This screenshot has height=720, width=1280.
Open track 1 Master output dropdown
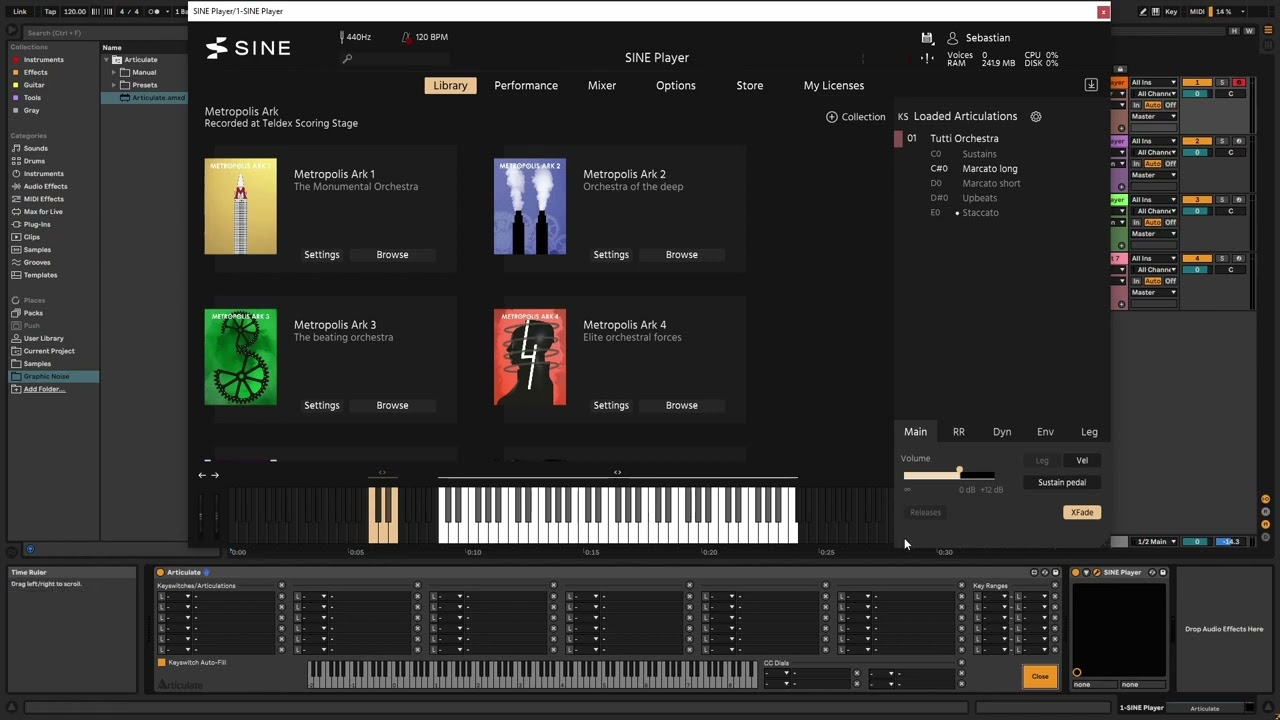pos(1154,117)
